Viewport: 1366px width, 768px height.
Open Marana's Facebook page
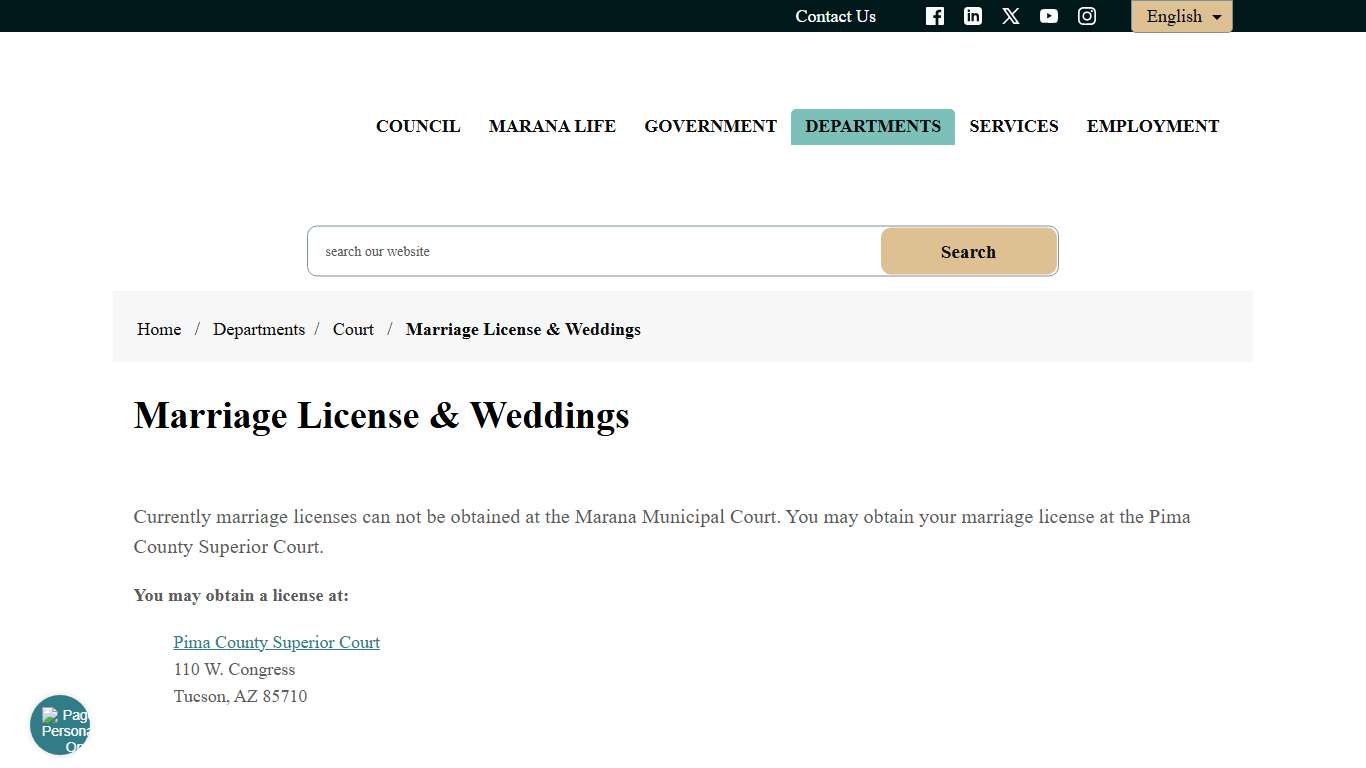click(x=934, y=16)
